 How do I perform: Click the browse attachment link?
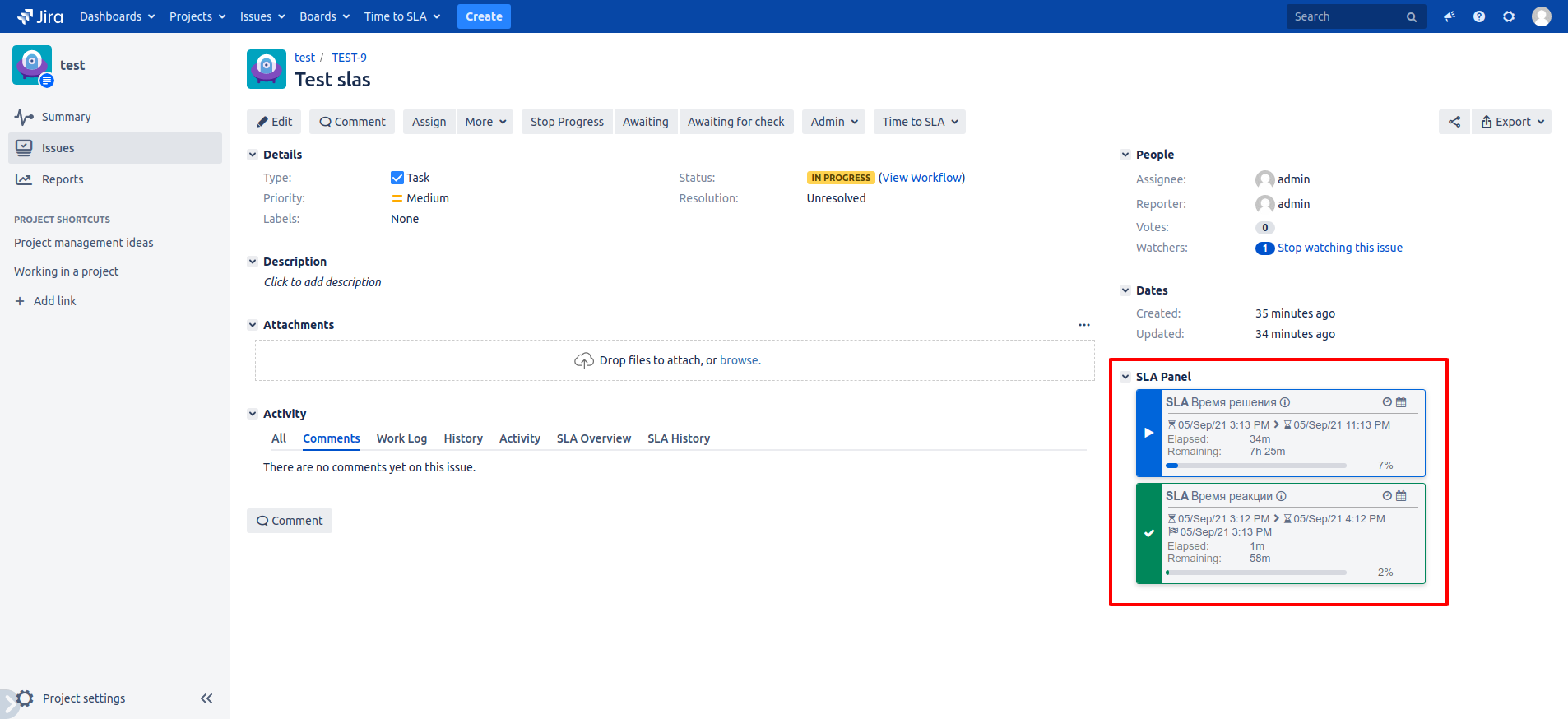pyautogui.click(x=740, y=360)
